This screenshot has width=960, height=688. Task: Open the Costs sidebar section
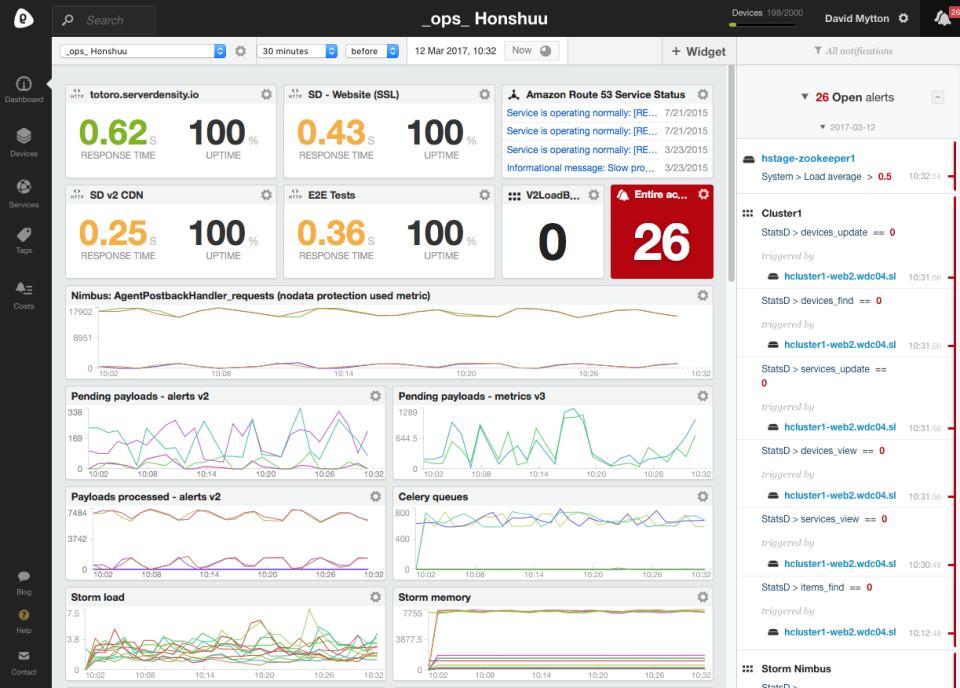pyautogui.click(x=24, y=293)
